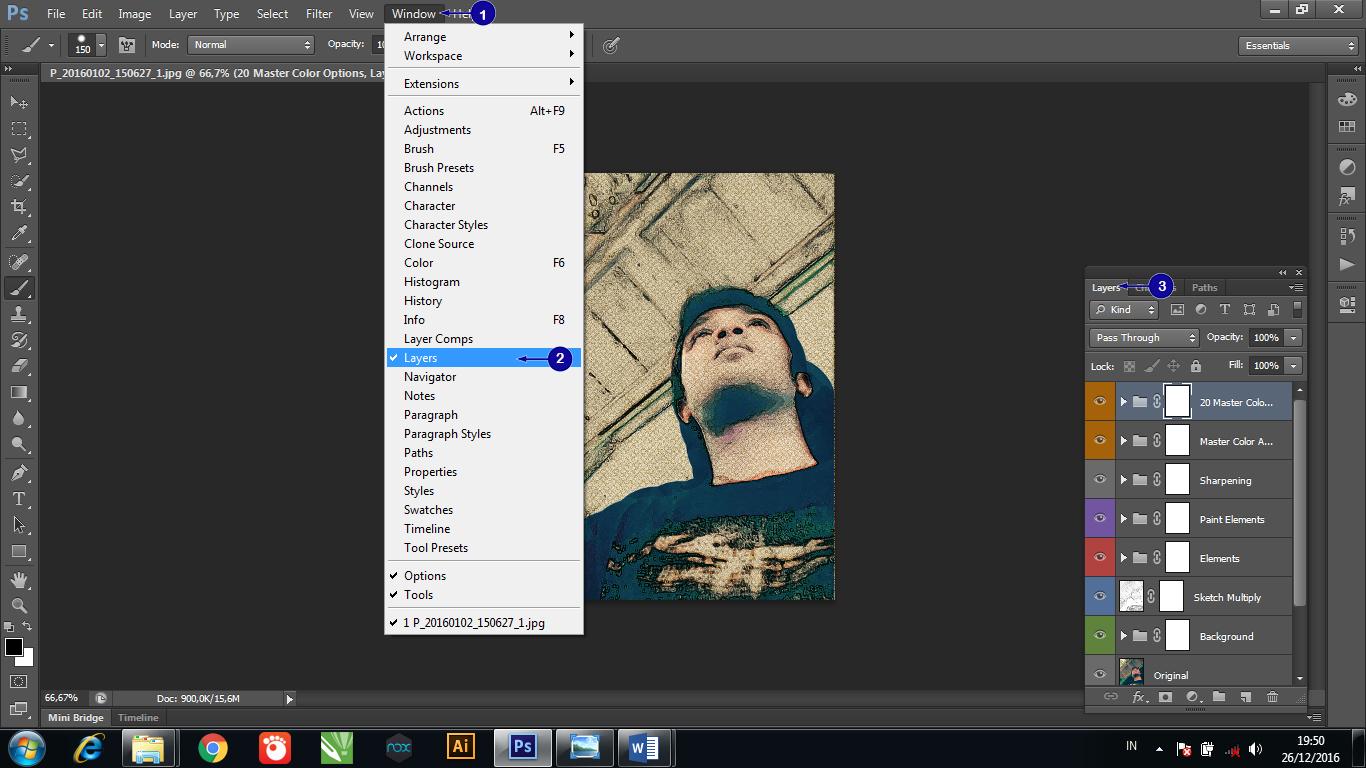This screenshot has height=768, width=1366.
Task: Click the Original layer thumbnail
Action: coord(1131,671)
